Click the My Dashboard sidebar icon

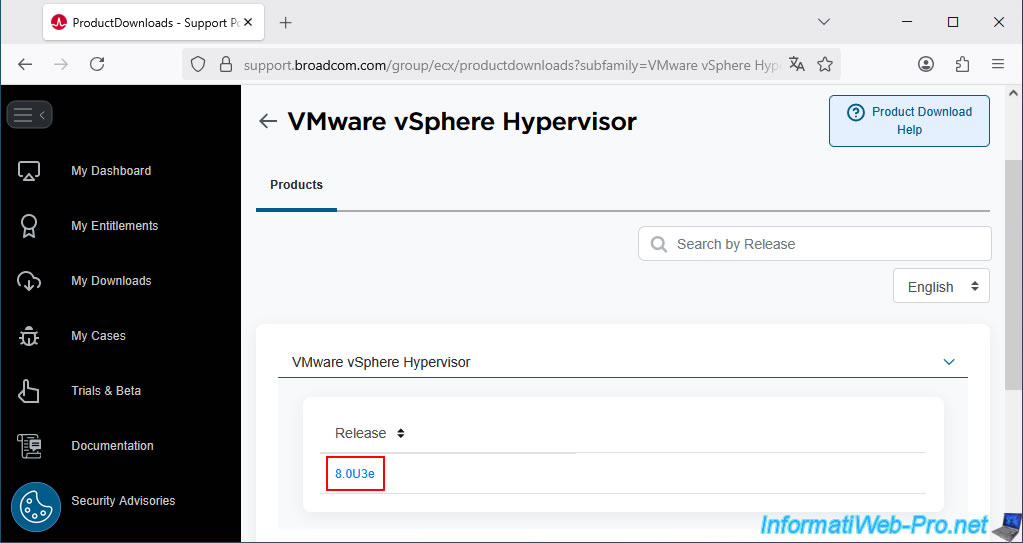click(29, 171)
